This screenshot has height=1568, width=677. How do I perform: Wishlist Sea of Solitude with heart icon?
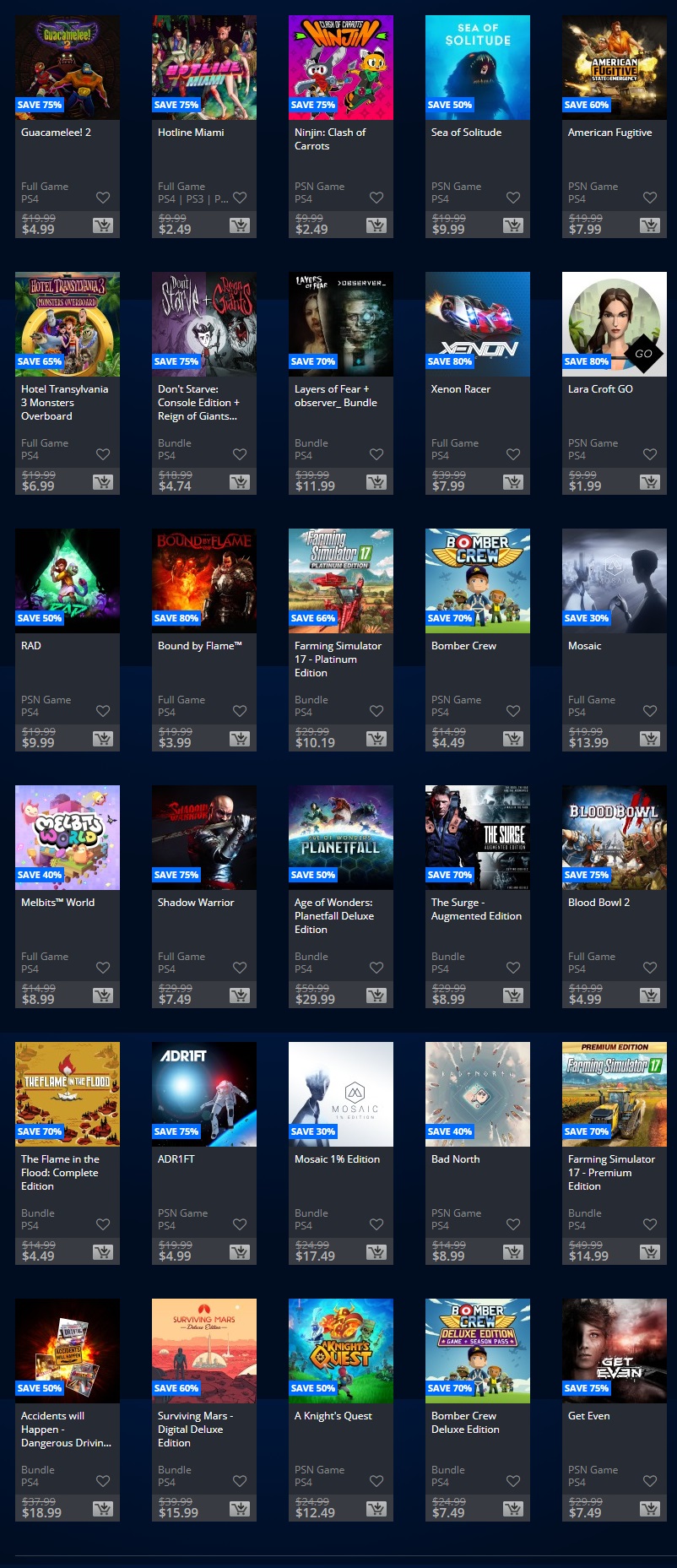pyautogui.click(x=513, y=198)
